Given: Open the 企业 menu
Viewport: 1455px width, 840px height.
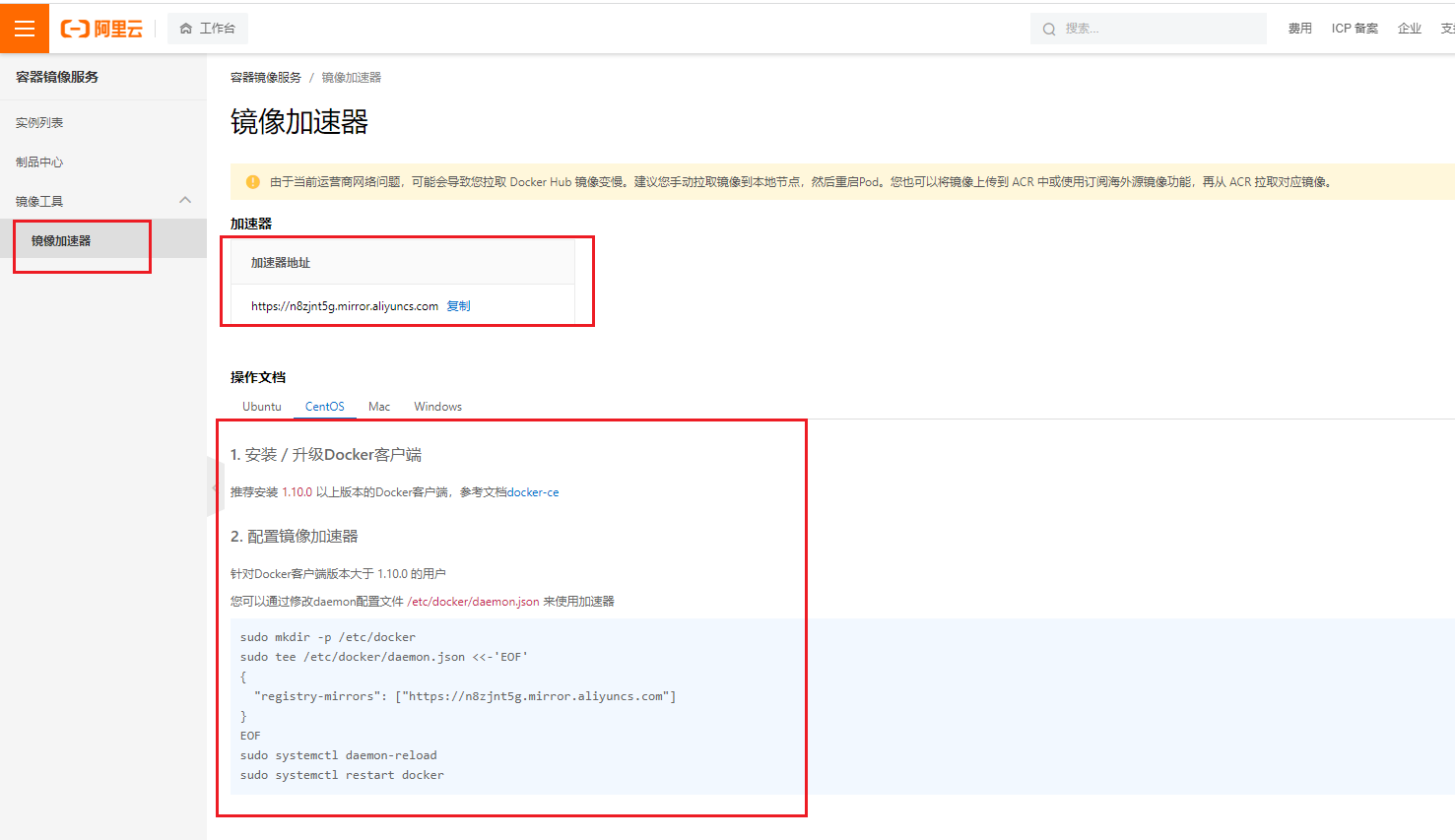Looking at the screenshot, I should 1410,29.
